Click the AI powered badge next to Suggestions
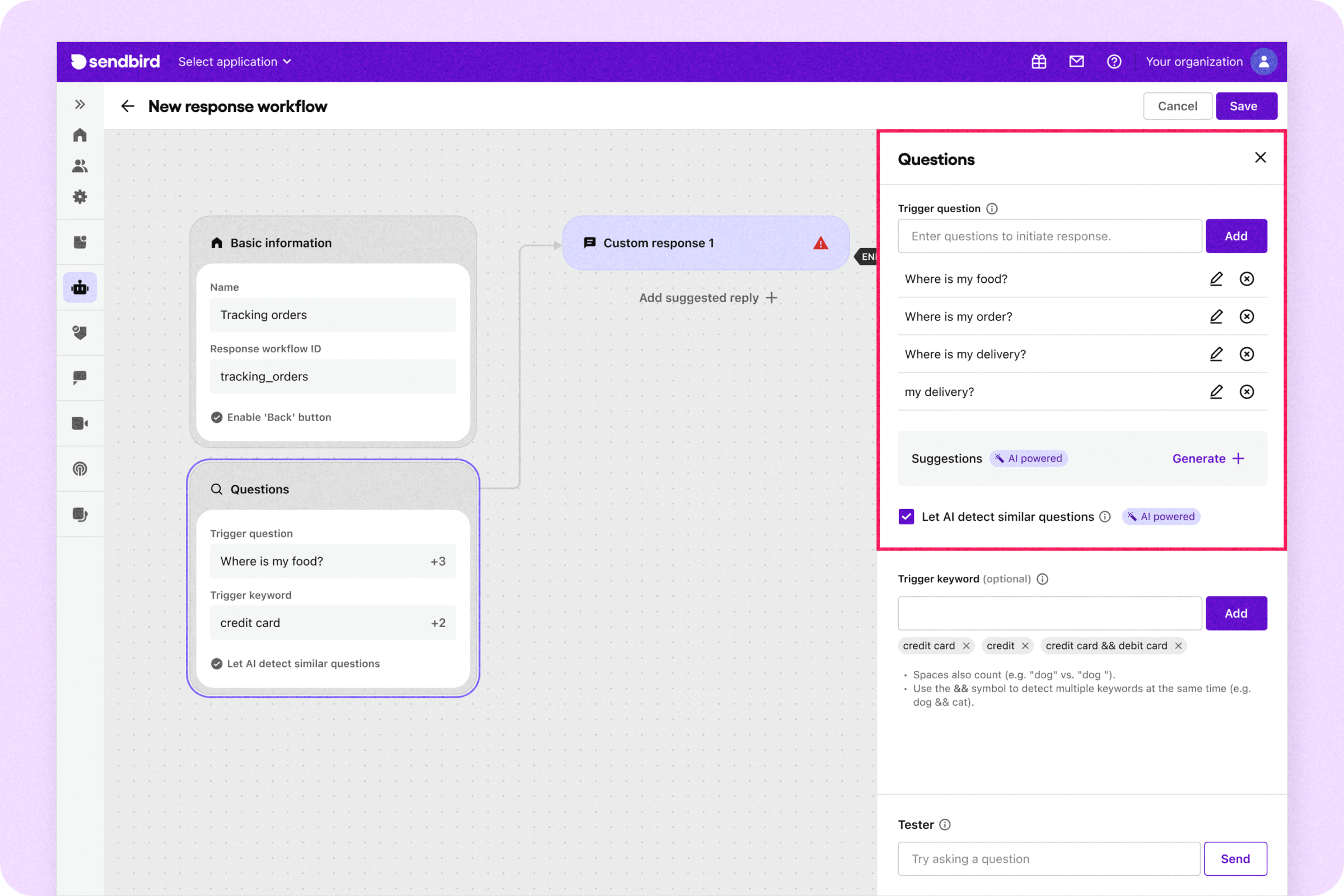 pyautogui.click(x=1028, y=458)
